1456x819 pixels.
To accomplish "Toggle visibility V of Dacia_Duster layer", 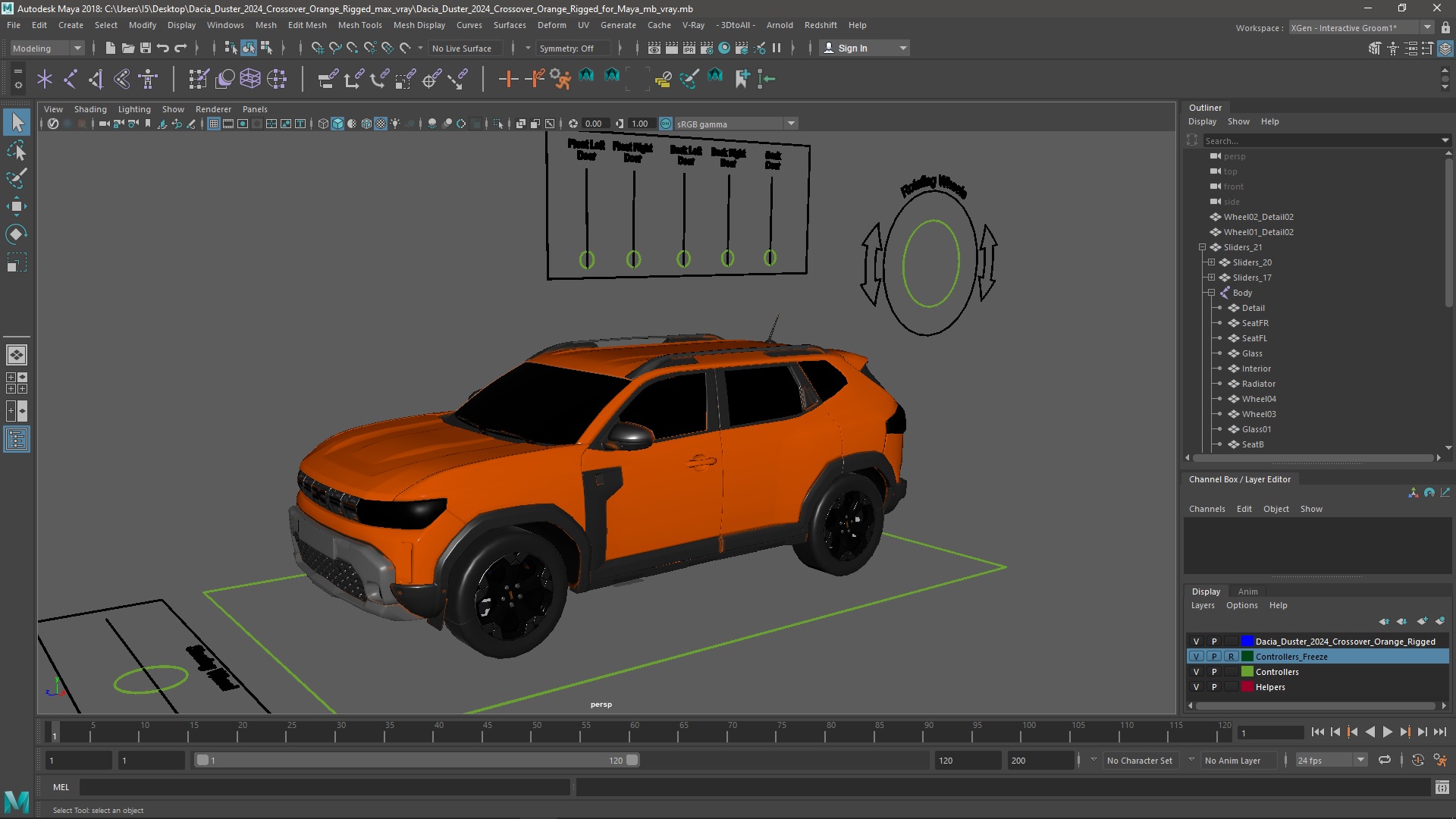I will (1197, 642).
